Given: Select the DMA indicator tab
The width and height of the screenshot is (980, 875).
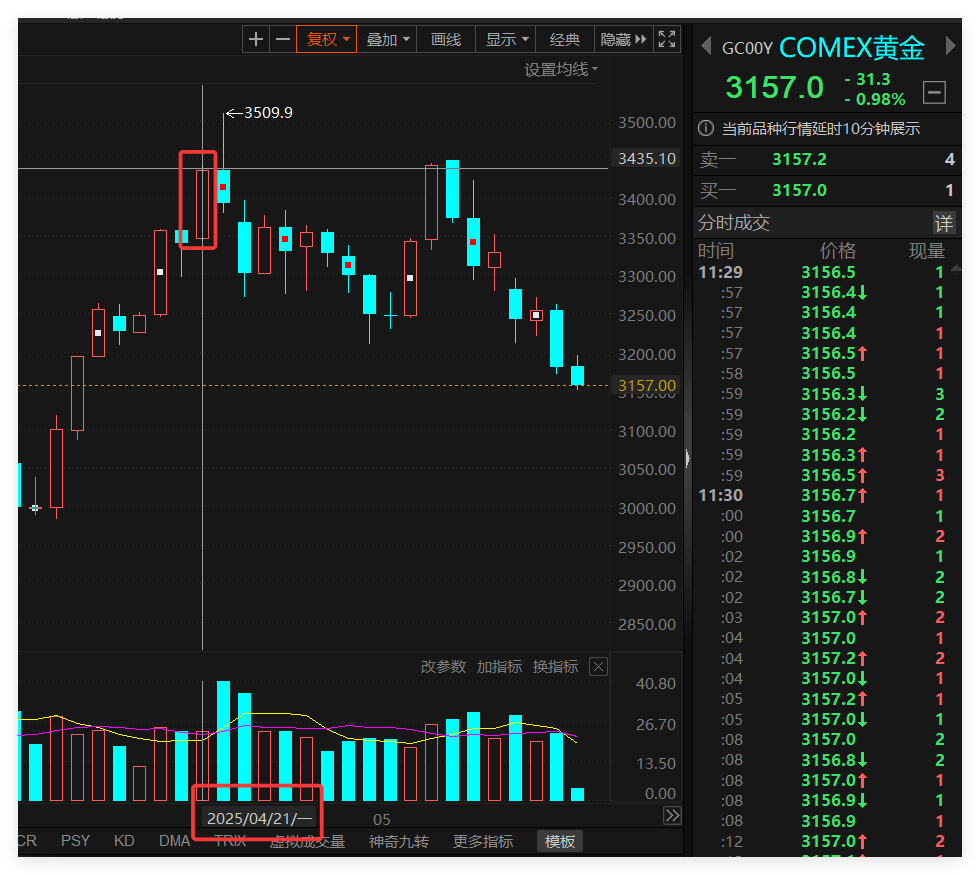Looking at the screenshot, I should point(174,841).
